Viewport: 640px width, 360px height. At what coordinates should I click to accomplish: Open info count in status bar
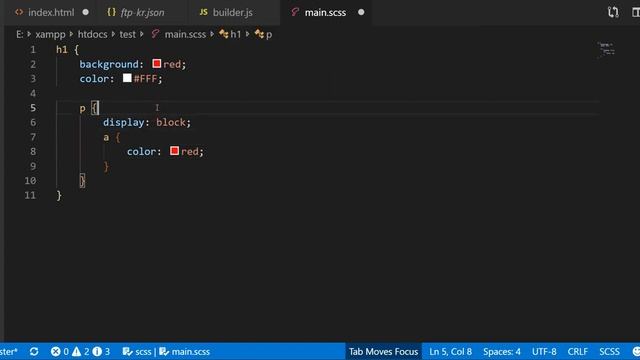[x=101, y=351]
